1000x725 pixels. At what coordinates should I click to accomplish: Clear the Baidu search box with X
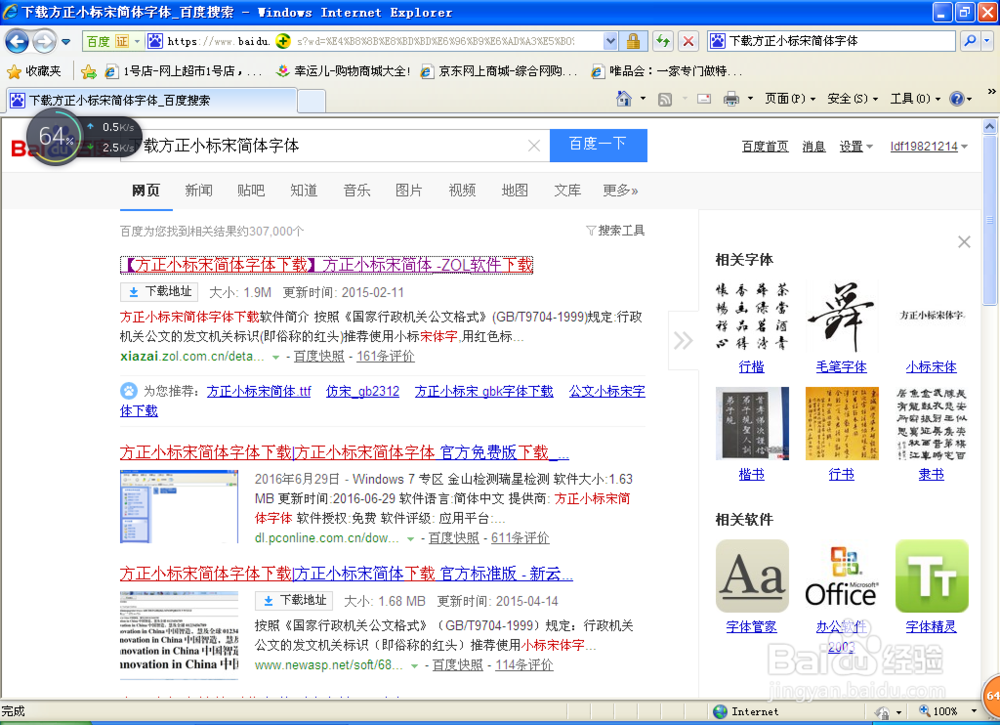534,146
